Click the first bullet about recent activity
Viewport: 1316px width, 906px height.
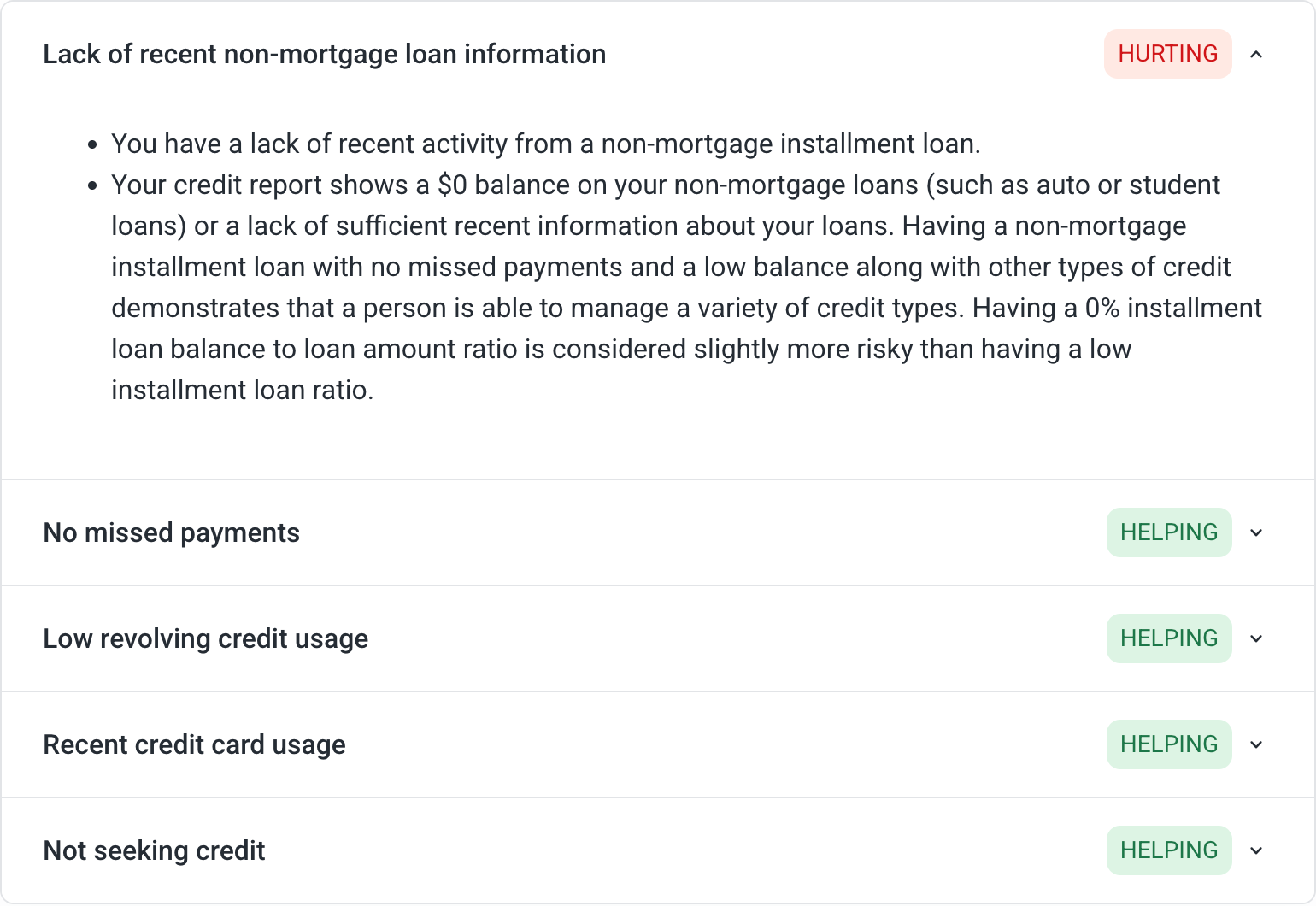545,144
